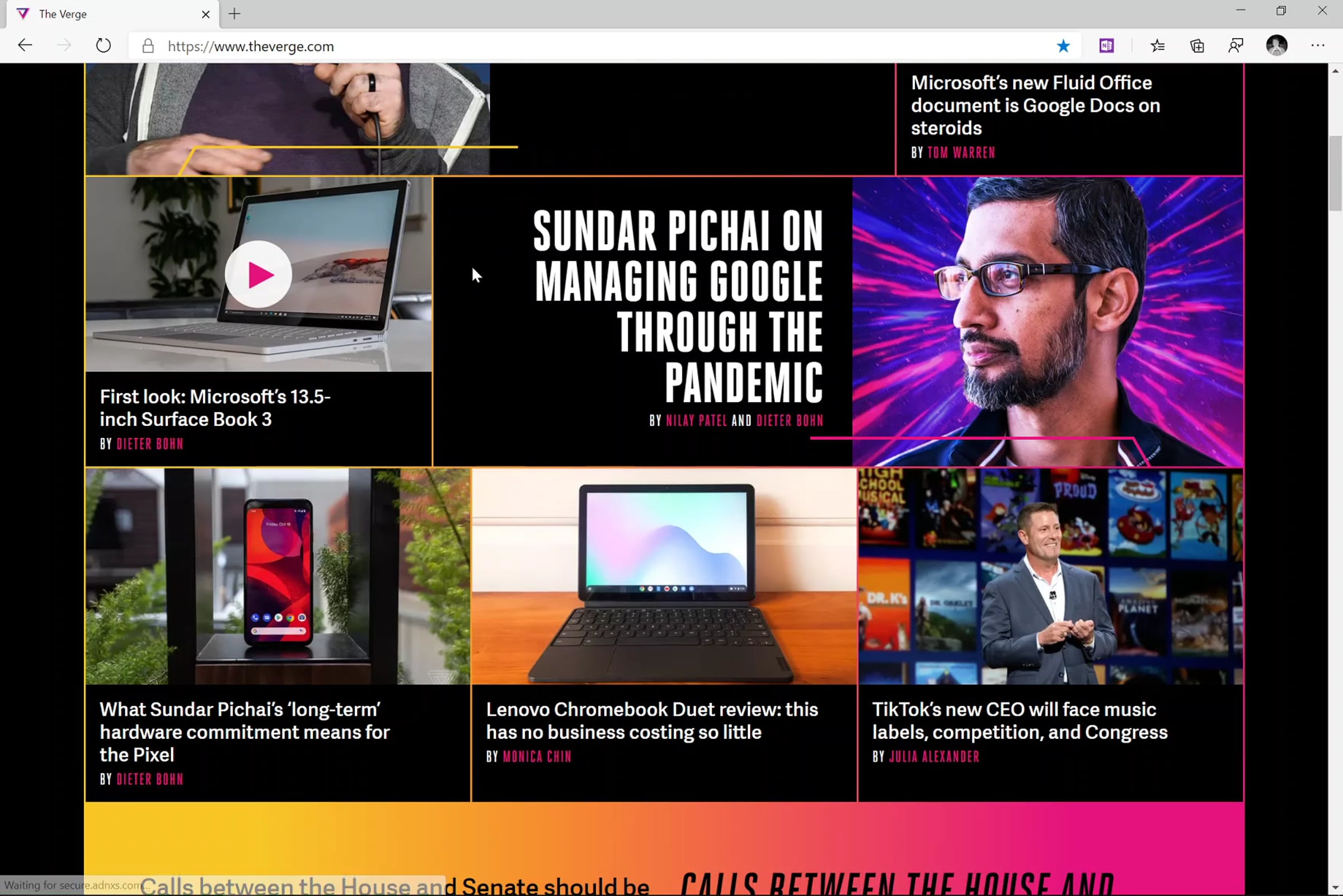The image size is (1343, 896).
Task: Click the forward navigation arrow
Action: [x=64, y=46]
